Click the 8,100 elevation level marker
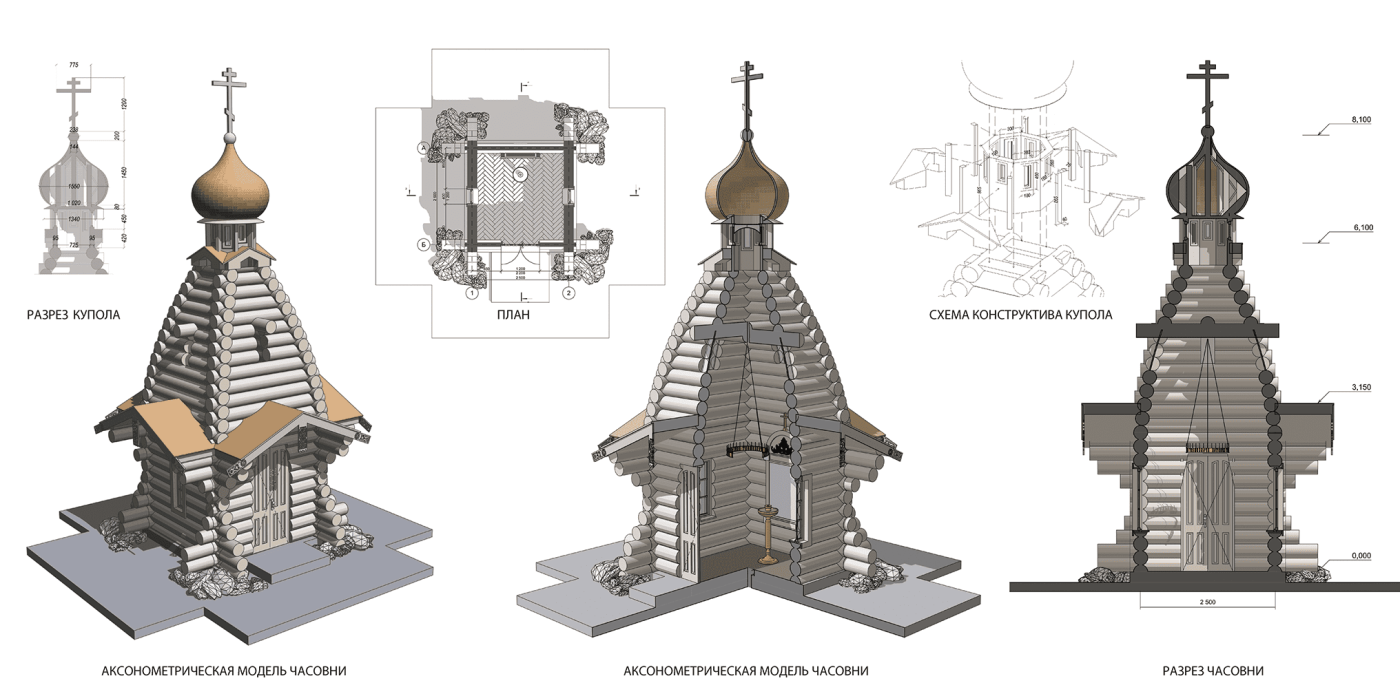The image size is (1400, 694). click(x=1360, y=120)
